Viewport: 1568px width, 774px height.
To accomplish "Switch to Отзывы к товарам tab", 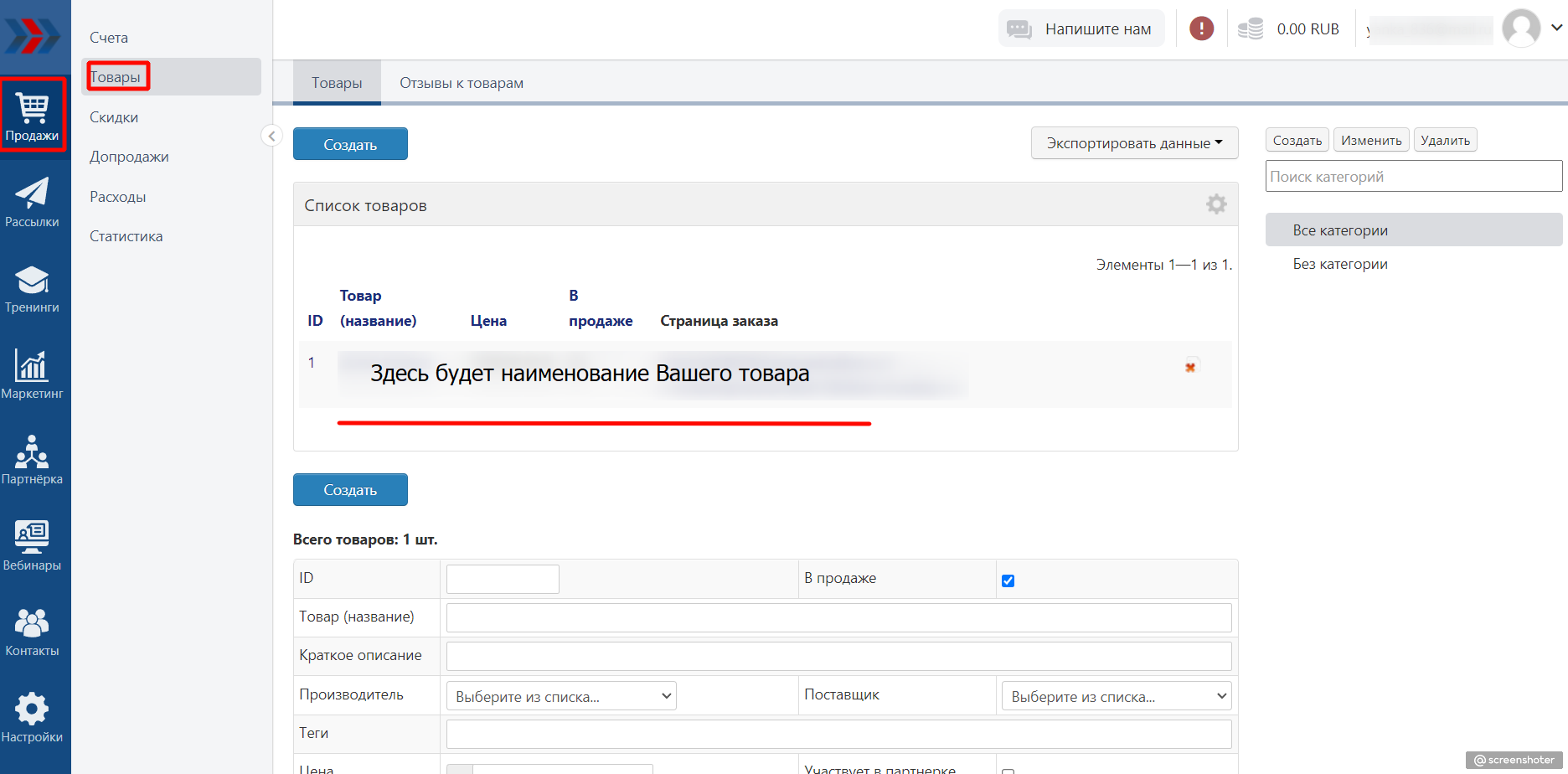I will (x=462, y=83).
